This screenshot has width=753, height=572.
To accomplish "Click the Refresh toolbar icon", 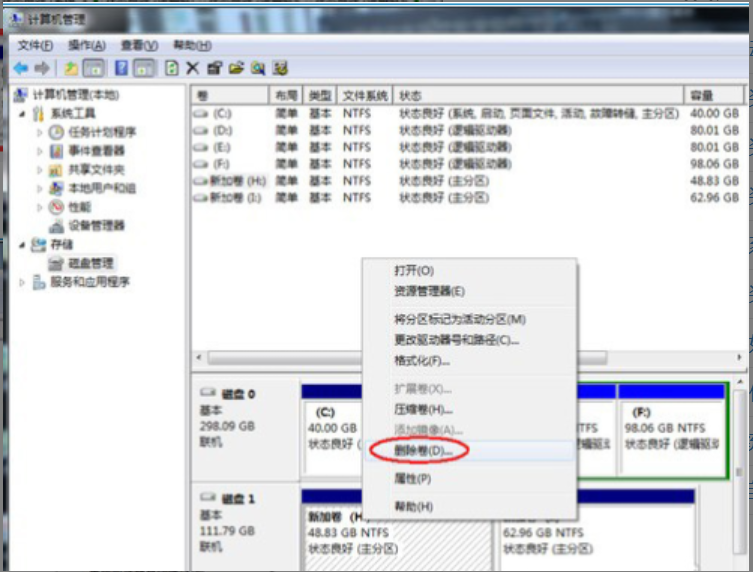I will pyautogui.click(x=171, y=68).
